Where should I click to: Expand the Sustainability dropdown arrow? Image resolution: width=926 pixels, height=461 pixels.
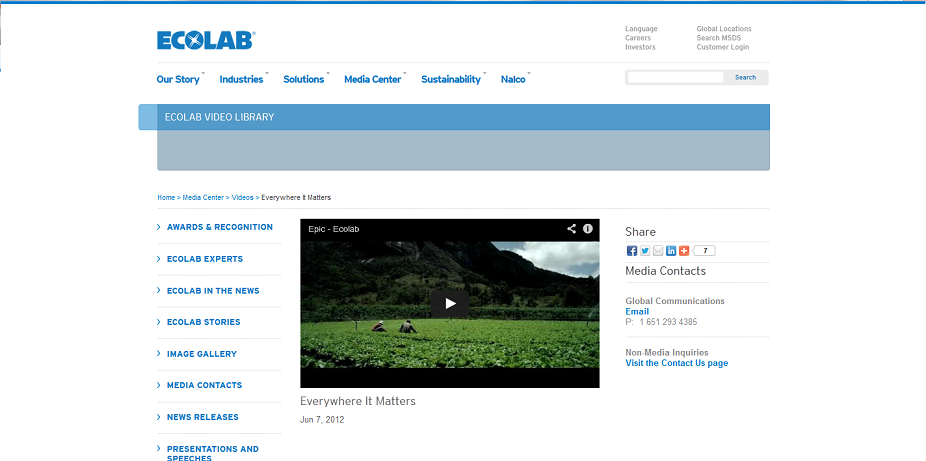tap(485, 73)
